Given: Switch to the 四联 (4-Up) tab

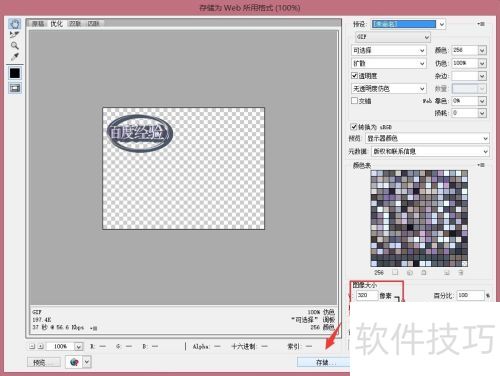Looking at the screenshot, I should click(x=93, y=24).
